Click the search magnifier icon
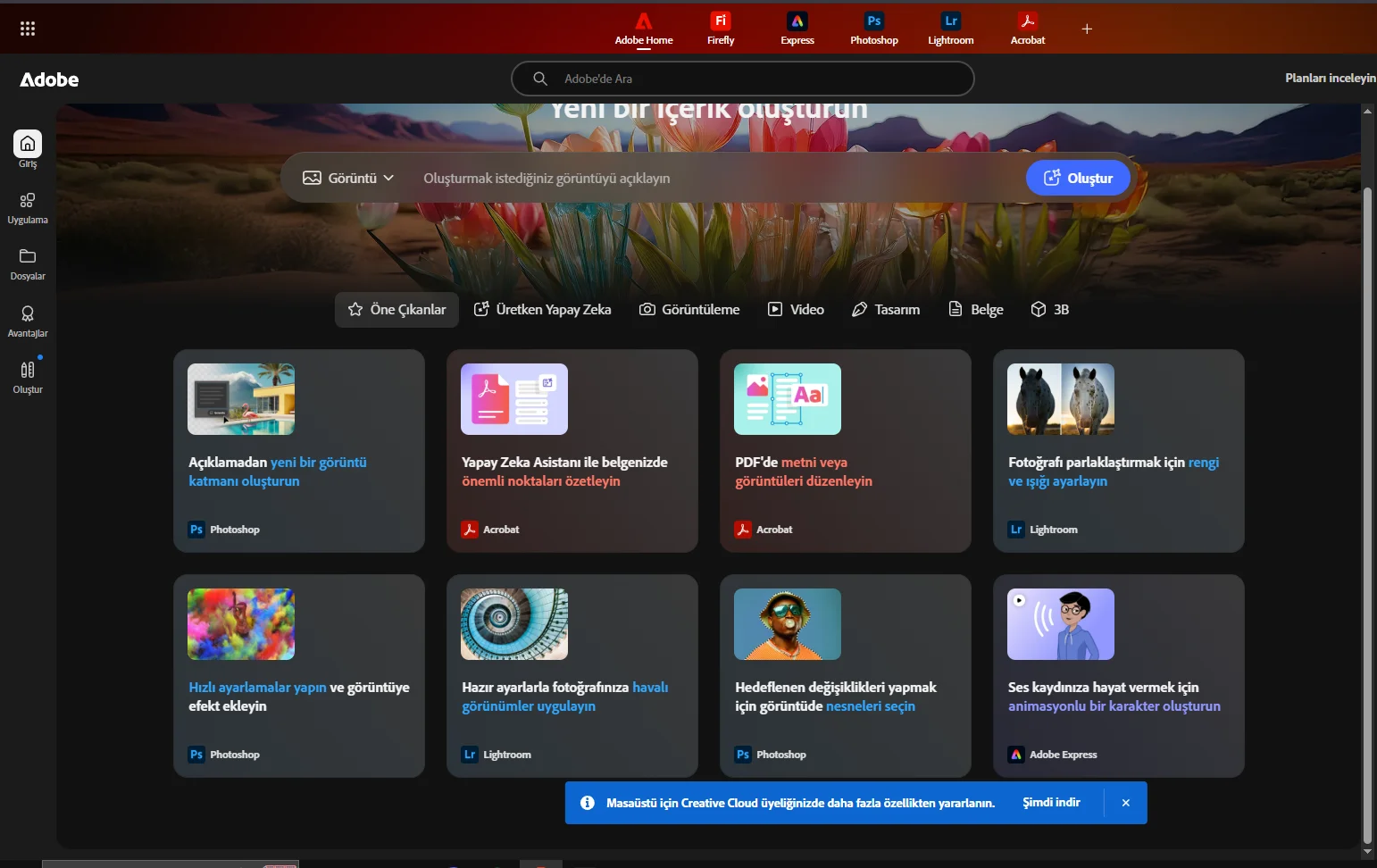This screenshot has height=868, width=1377. [540, 79]
